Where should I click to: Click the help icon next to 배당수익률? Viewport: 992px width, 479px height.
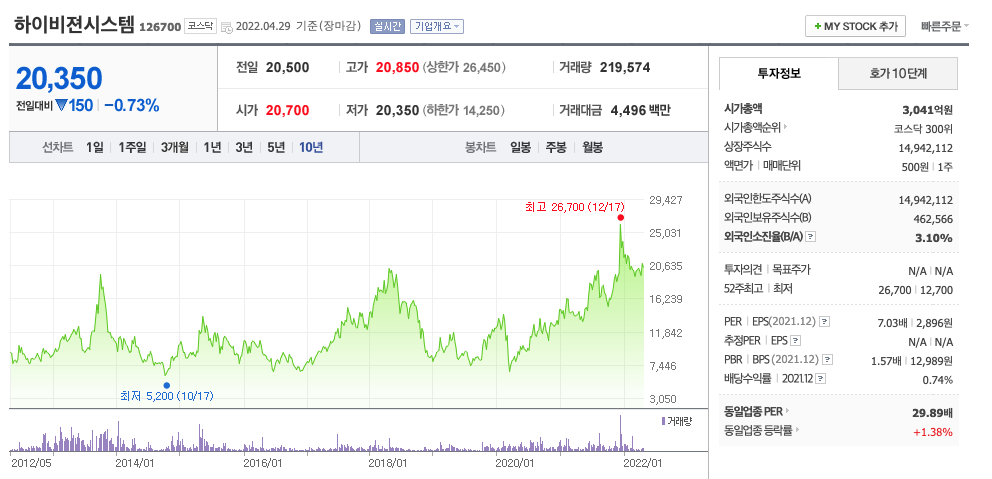click(x=821, y=379)
